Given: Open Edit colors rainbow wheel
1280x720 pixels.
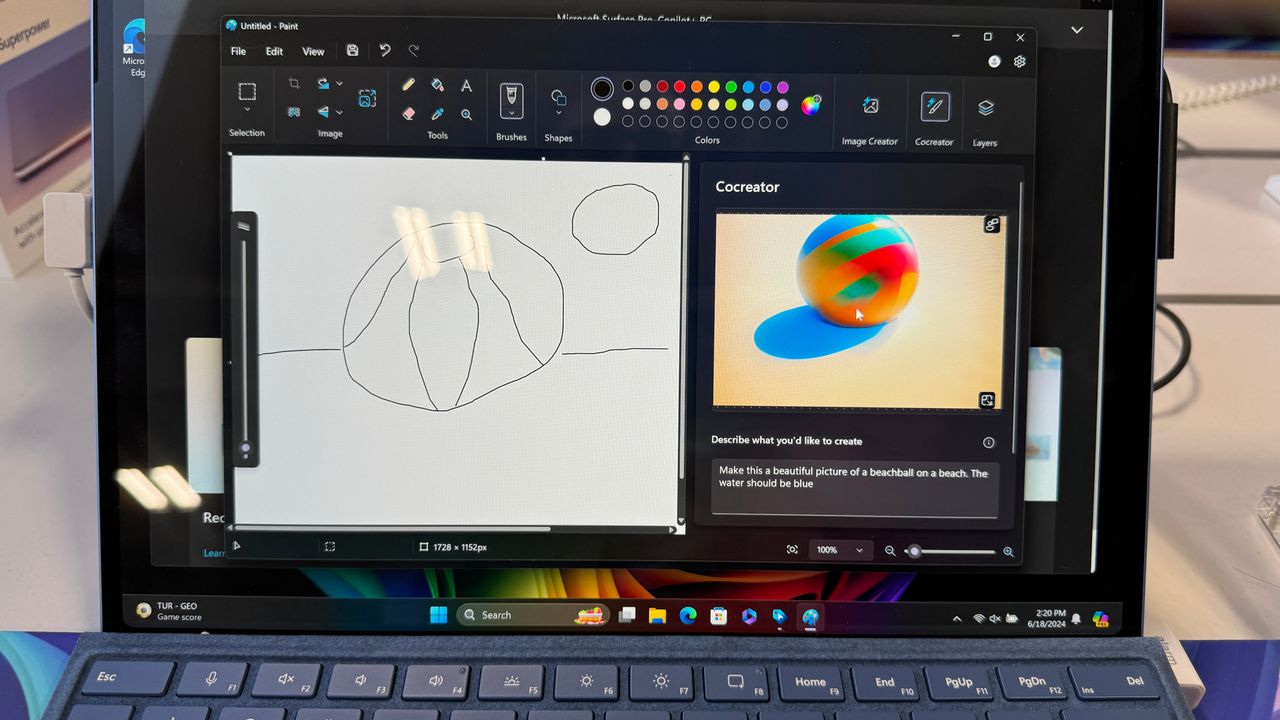Looking at the screenshot, I should pos(811,104).
